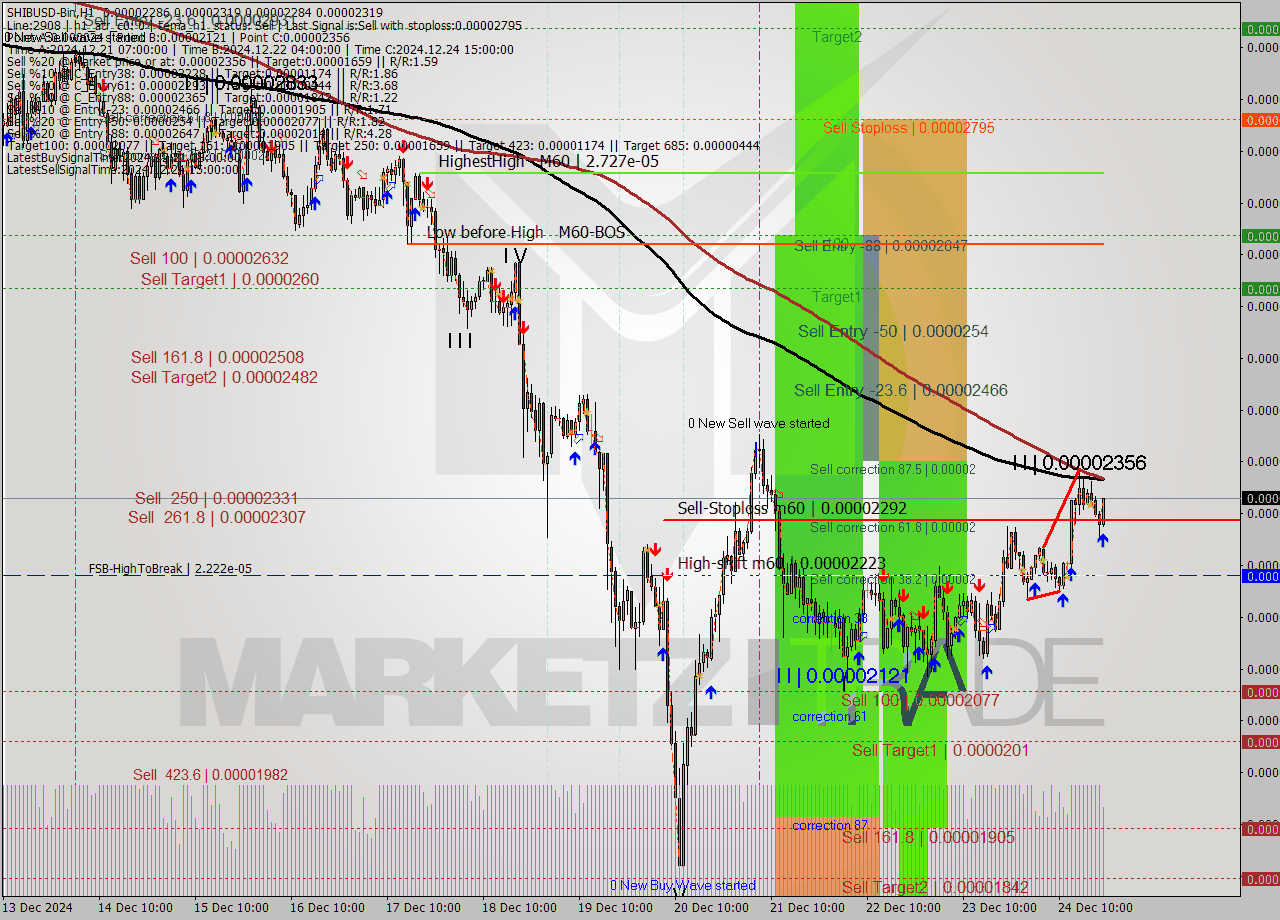Select Sell-Stoploss m60 | 0.00002292 label
This screenshot has height=920, width=1280.
pos(792,508)
